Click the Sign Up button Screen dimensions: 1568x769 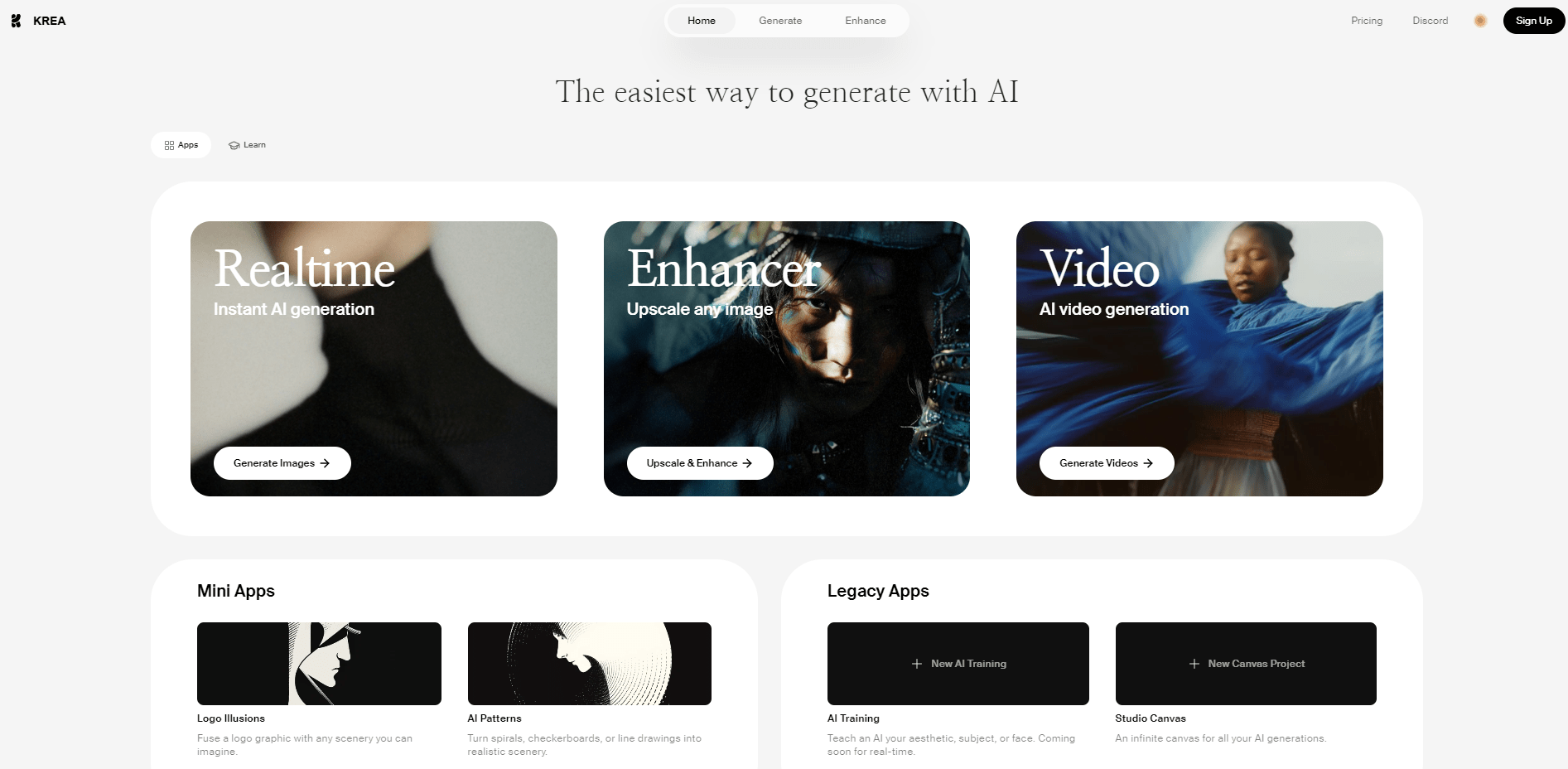coord(1534,21)
